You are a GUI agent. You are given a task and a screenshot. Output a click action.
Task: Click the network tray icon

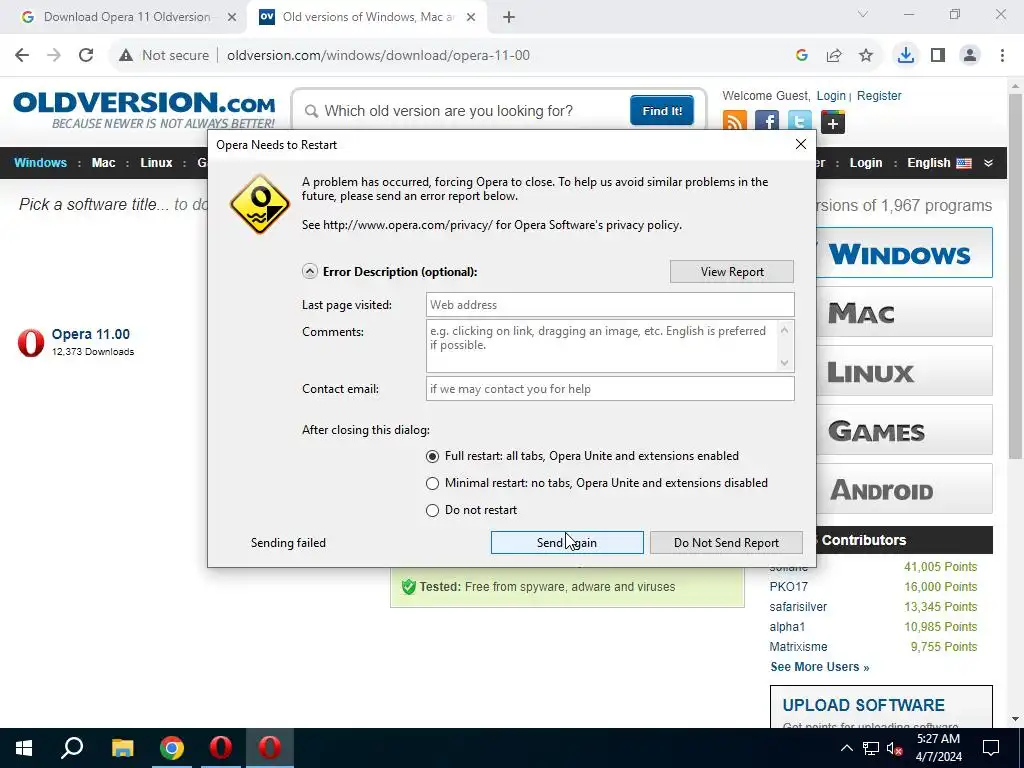[x=871, y=748]
